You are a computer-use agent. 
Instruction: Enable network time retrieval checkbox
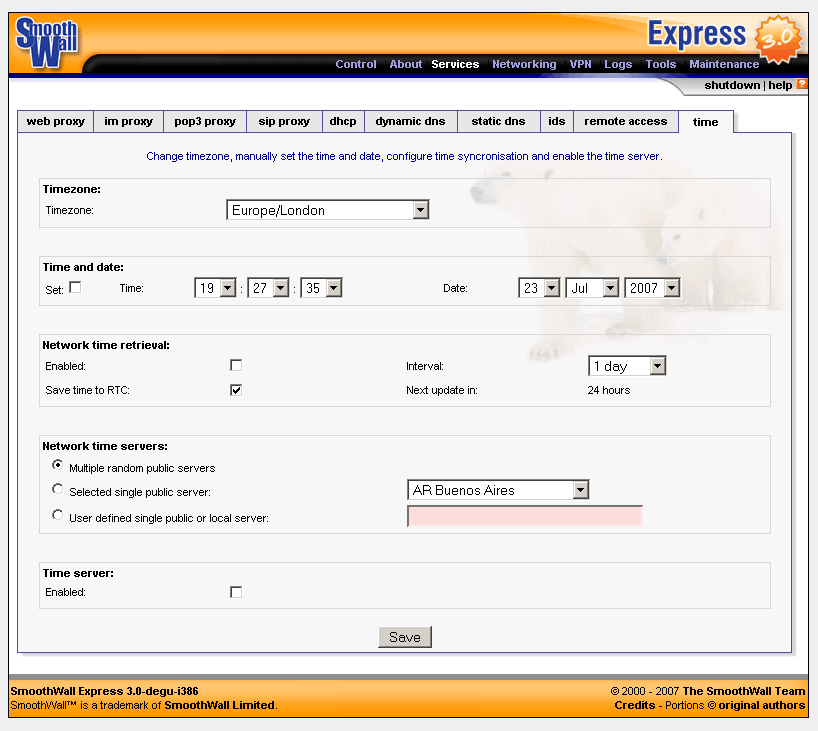(x=236, y=365)
